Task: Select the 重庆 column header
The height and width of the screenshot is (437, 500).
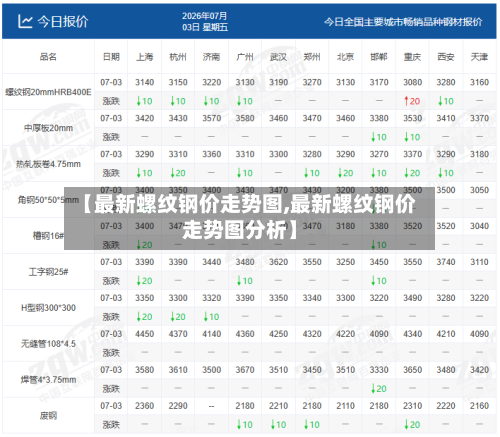Action: point(412,57)
